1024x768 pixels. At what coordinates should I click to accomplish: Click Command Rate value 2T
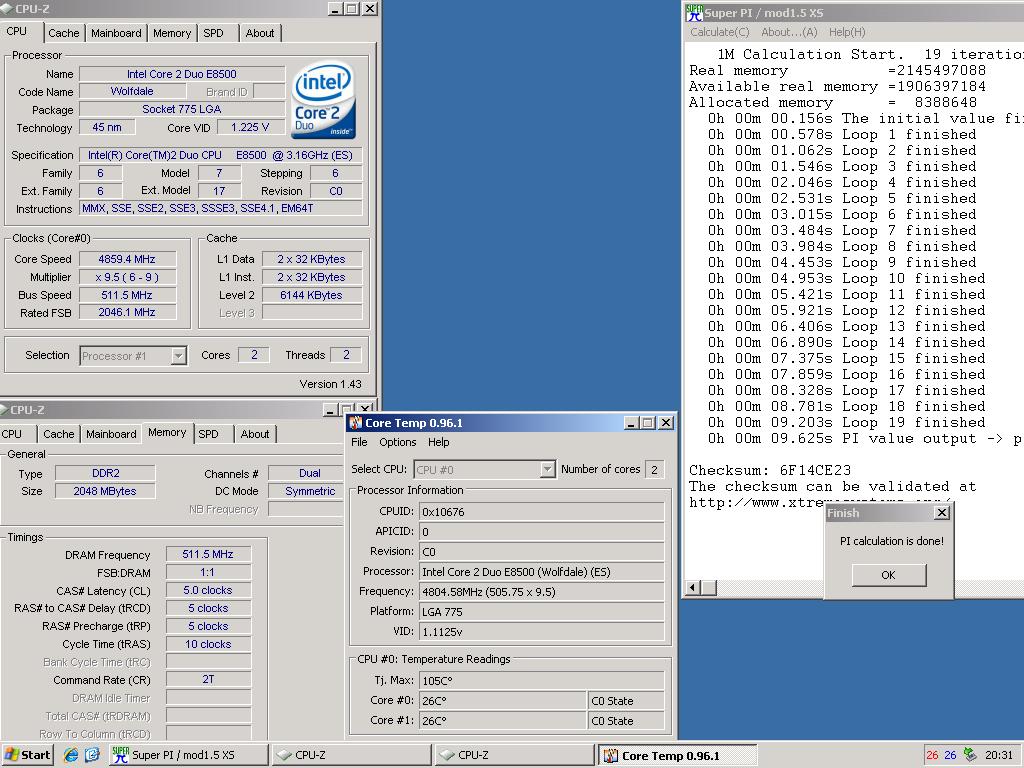point(208,680)
